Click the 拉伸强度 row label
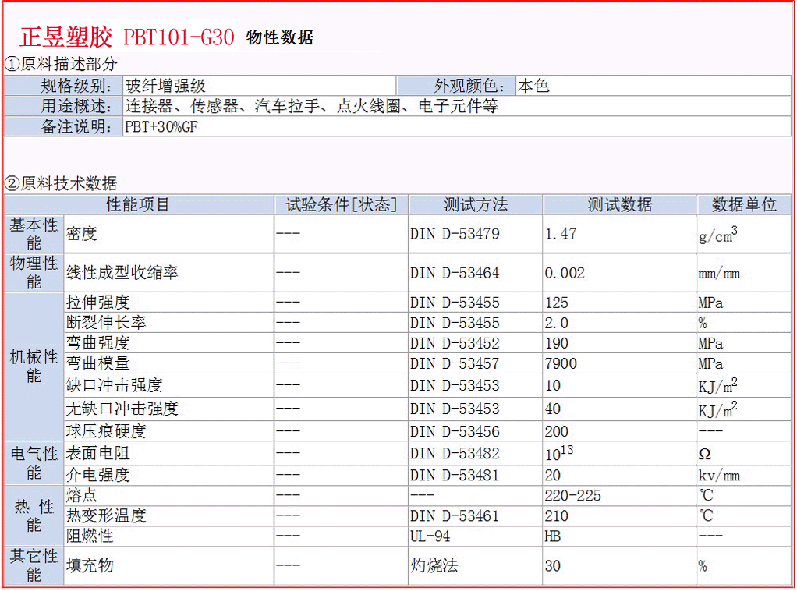The height and width of the screenshot is (590, 797). click(x=98, y=301)
